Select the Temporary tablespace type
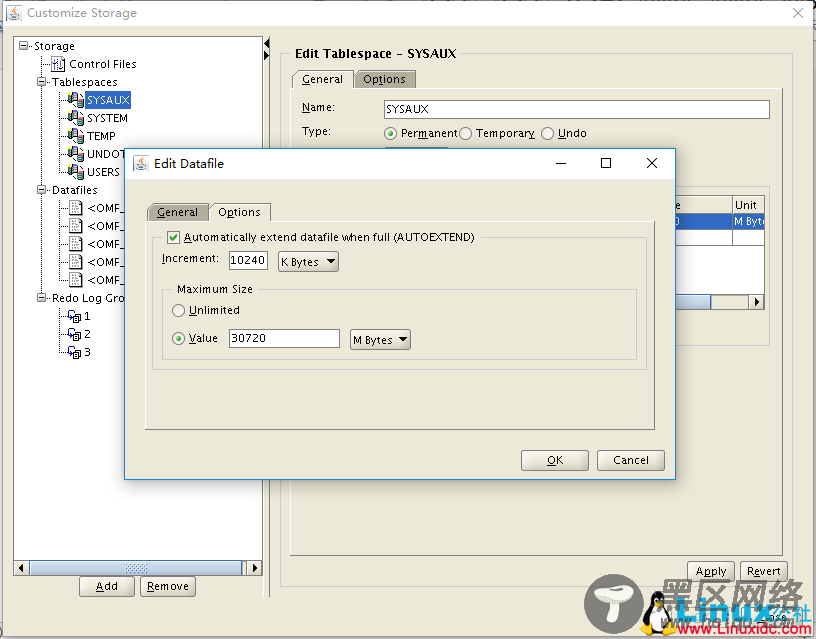The width and height of the screenshot is (816, 639). pyautogui.click(x=465, y=134)
